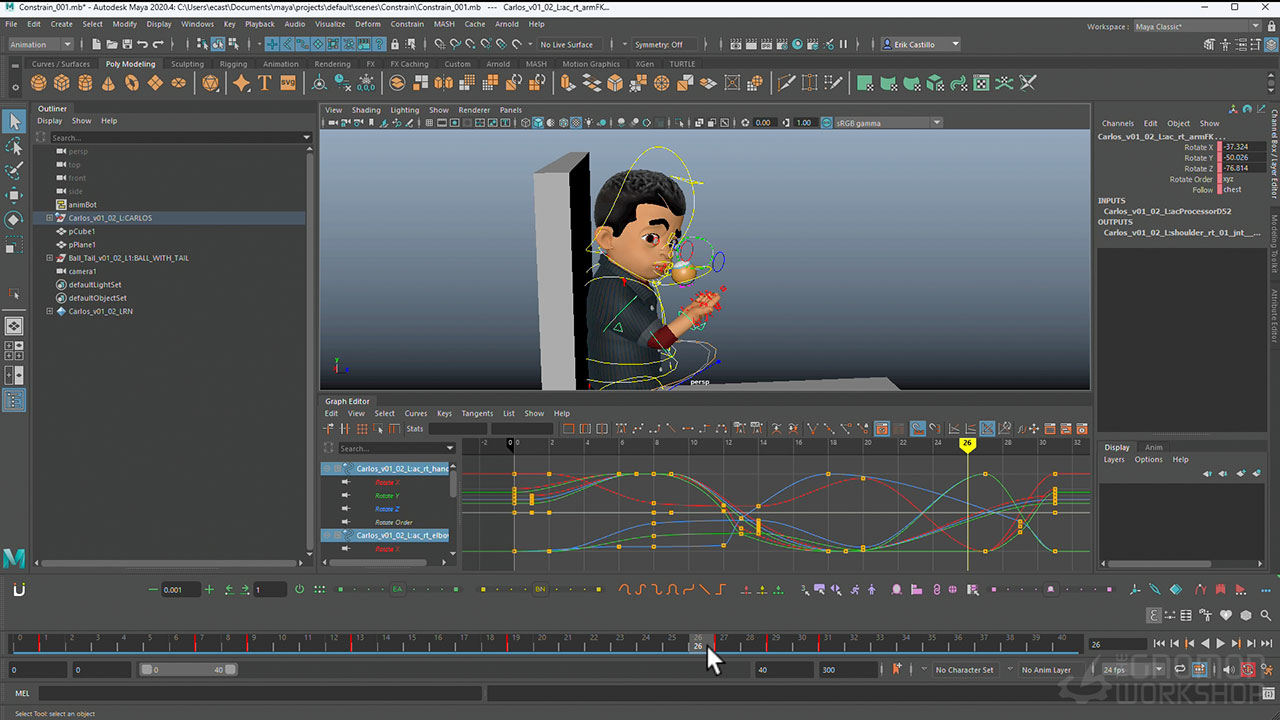This screenshot has width=1280, height=720.
Task: Open the Animation menu set dropdown
Action: 40,44
